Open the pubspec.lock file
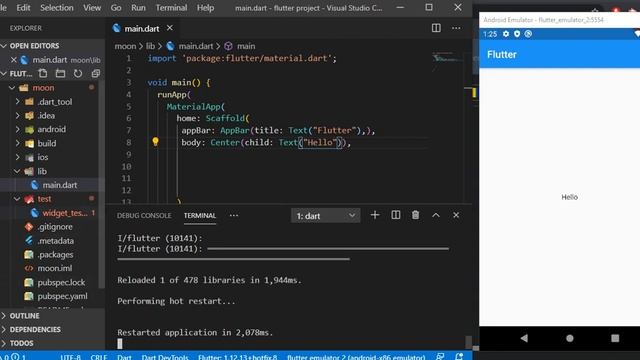The height and width of the screenshot is (360, 640). click(x=61, y=282)
